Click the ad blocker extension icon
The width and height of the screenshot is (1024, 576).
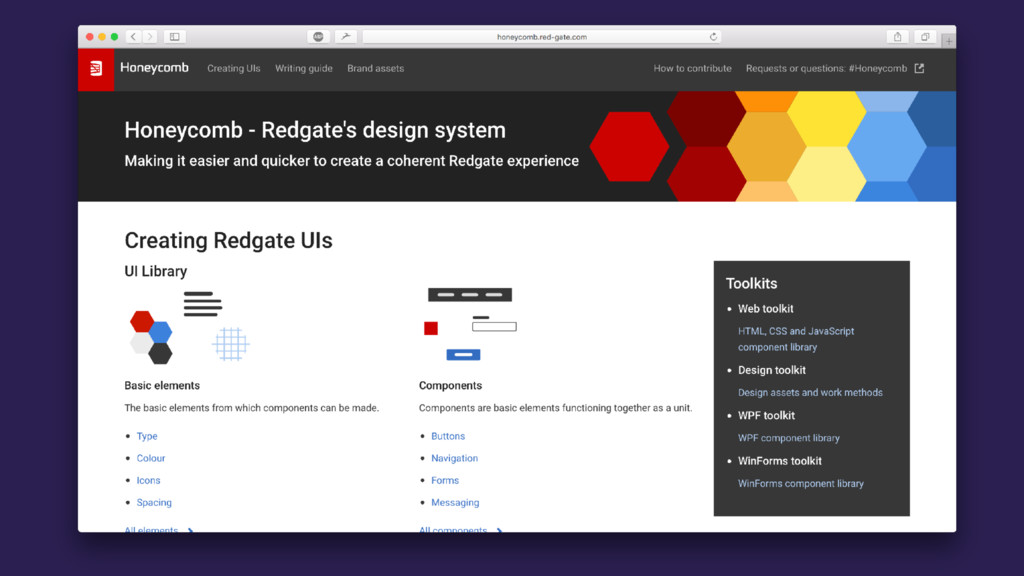318,37
